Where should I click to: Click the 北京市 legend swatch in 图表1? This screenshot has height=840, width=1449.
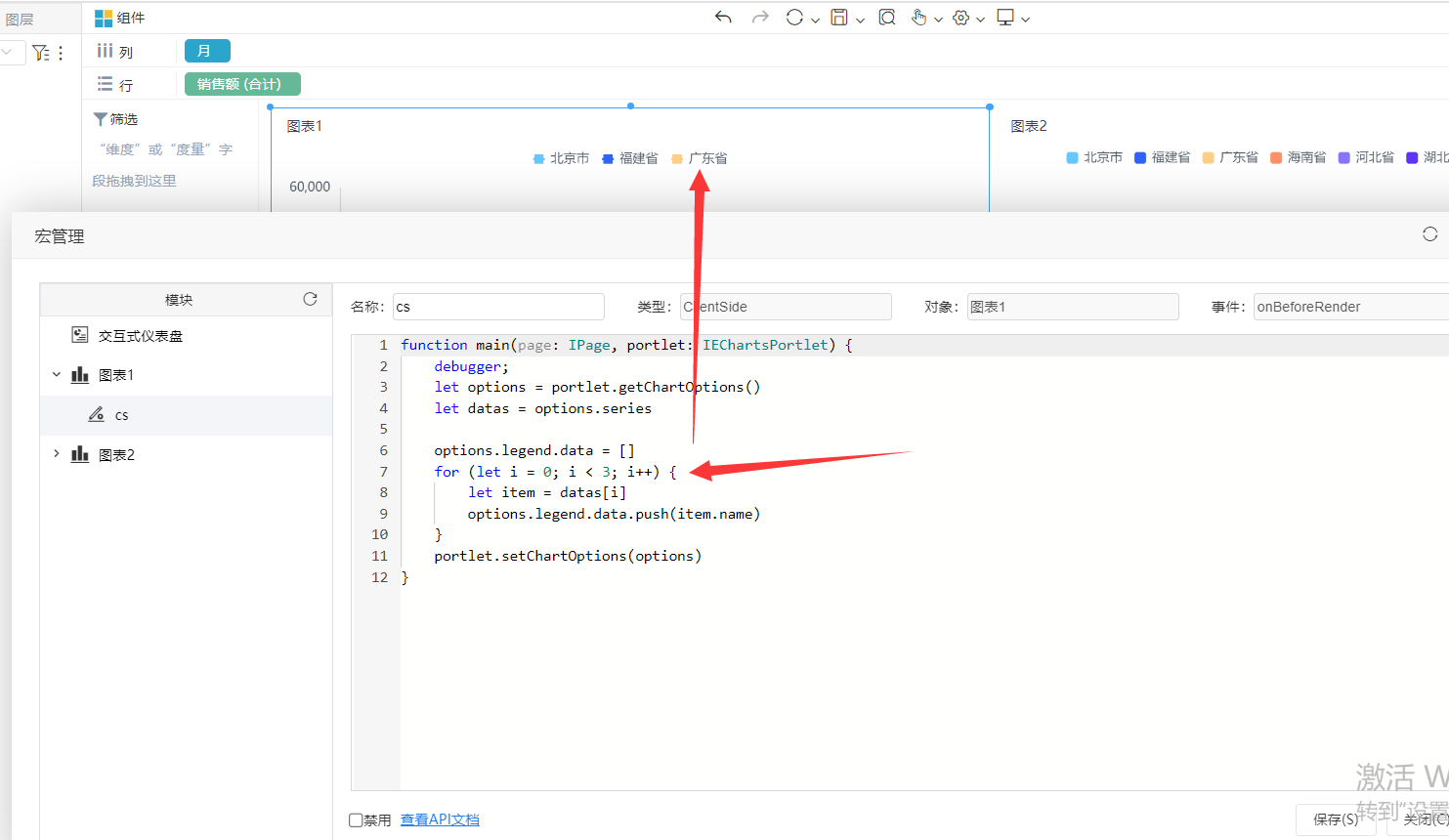pos(538,158)
